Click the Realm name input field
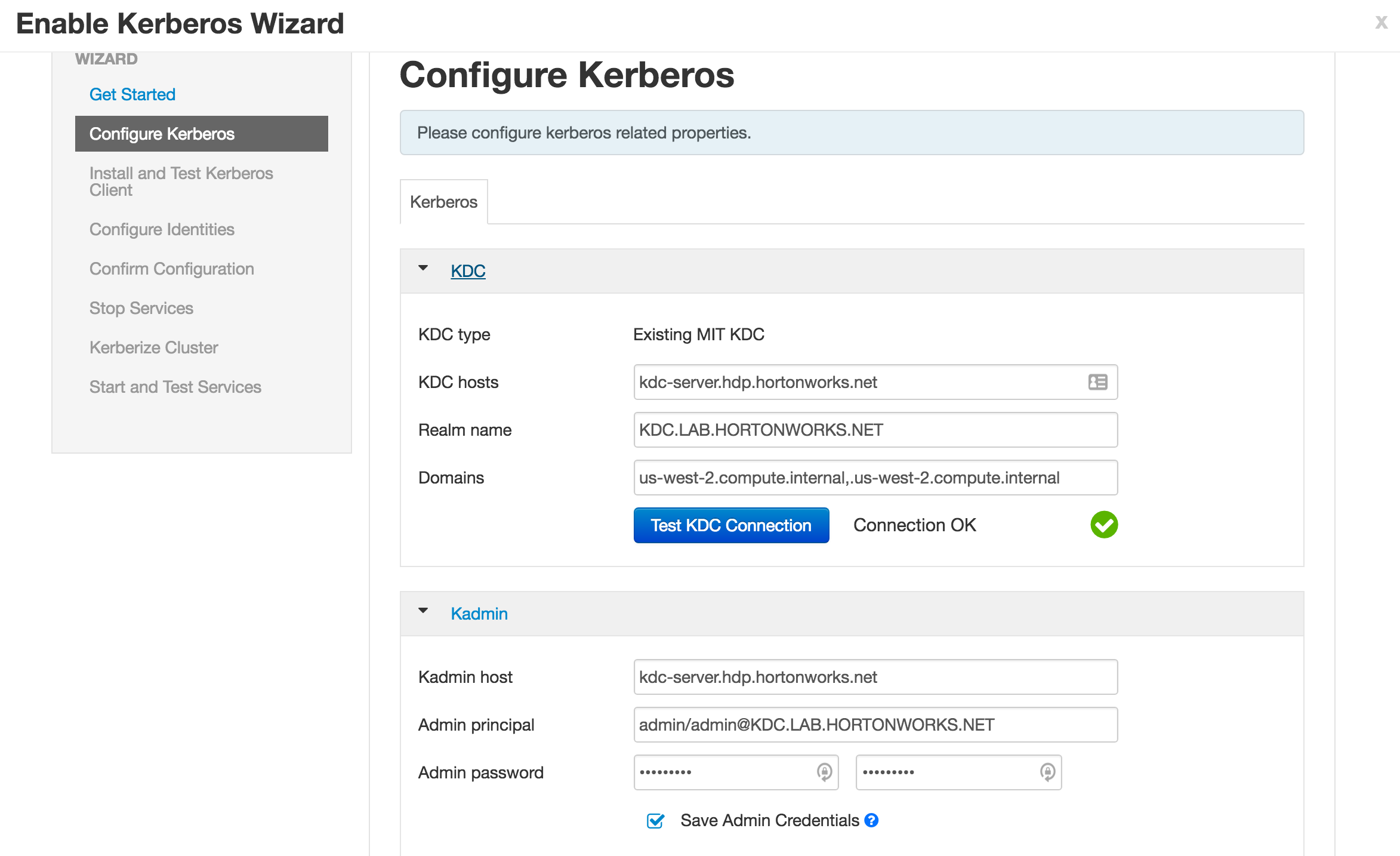Viewport: 1400px width, 856px height. click(875, 430)
